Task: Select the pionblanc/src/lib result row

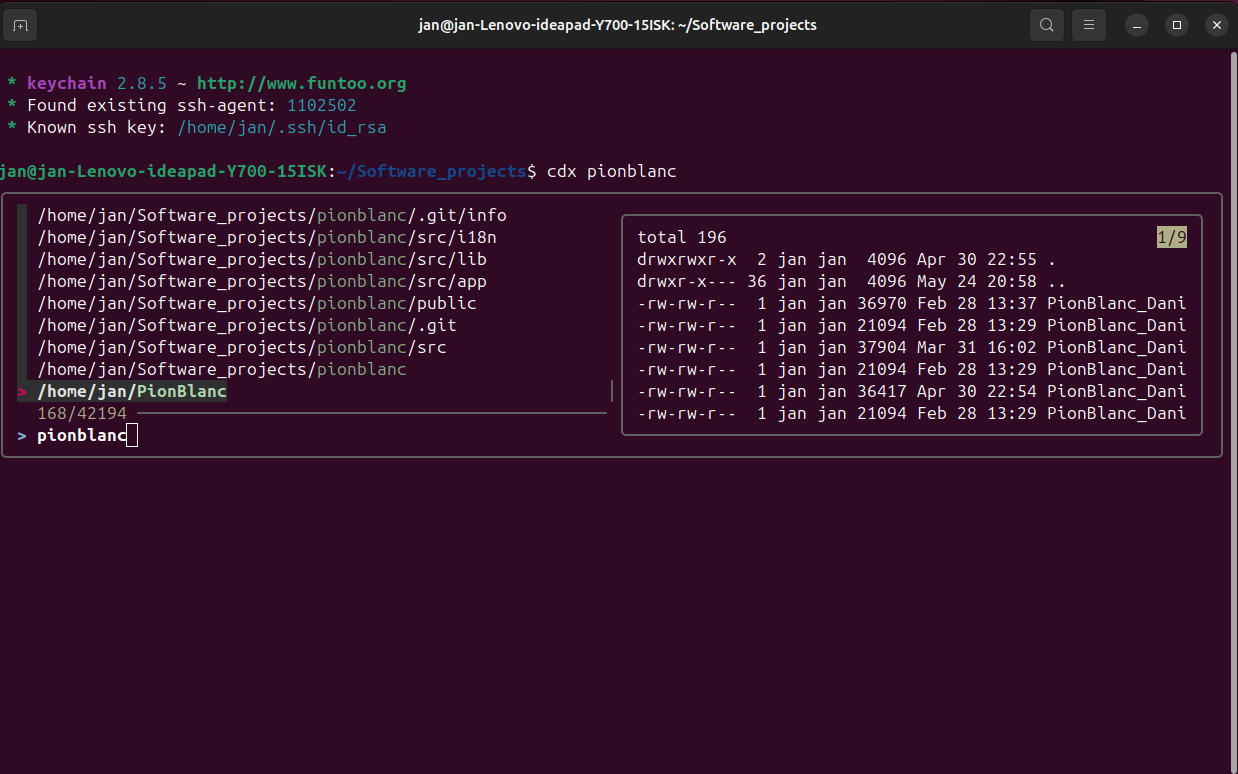Action: coord(262,259)
